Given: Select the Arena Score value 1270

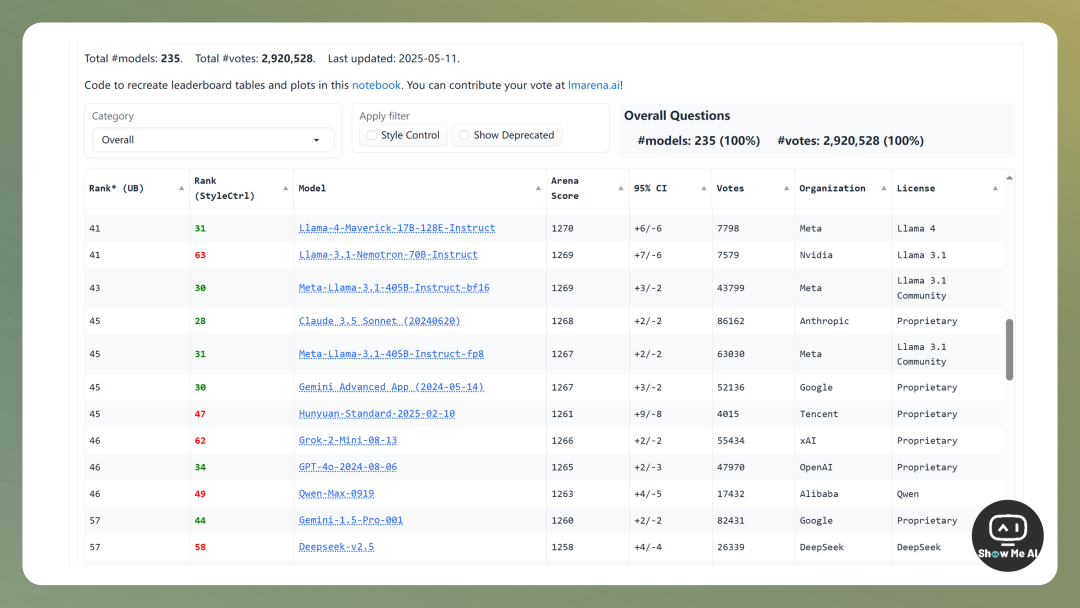Looking at the screenshot, I should pyautogui.click(x=562, y=228).
